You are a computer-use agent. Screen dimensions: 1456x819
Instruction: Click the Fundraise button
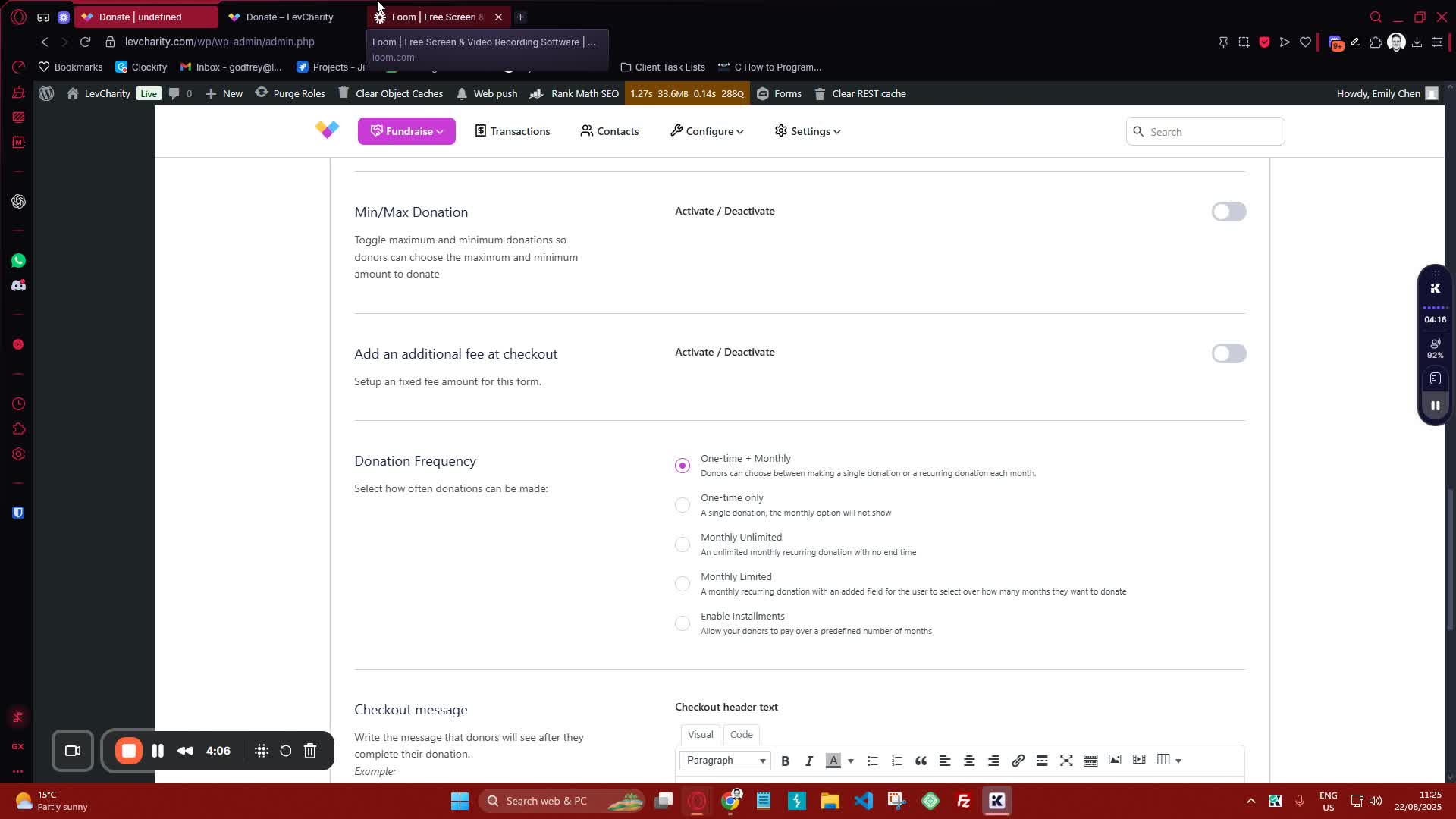(406, 131)
